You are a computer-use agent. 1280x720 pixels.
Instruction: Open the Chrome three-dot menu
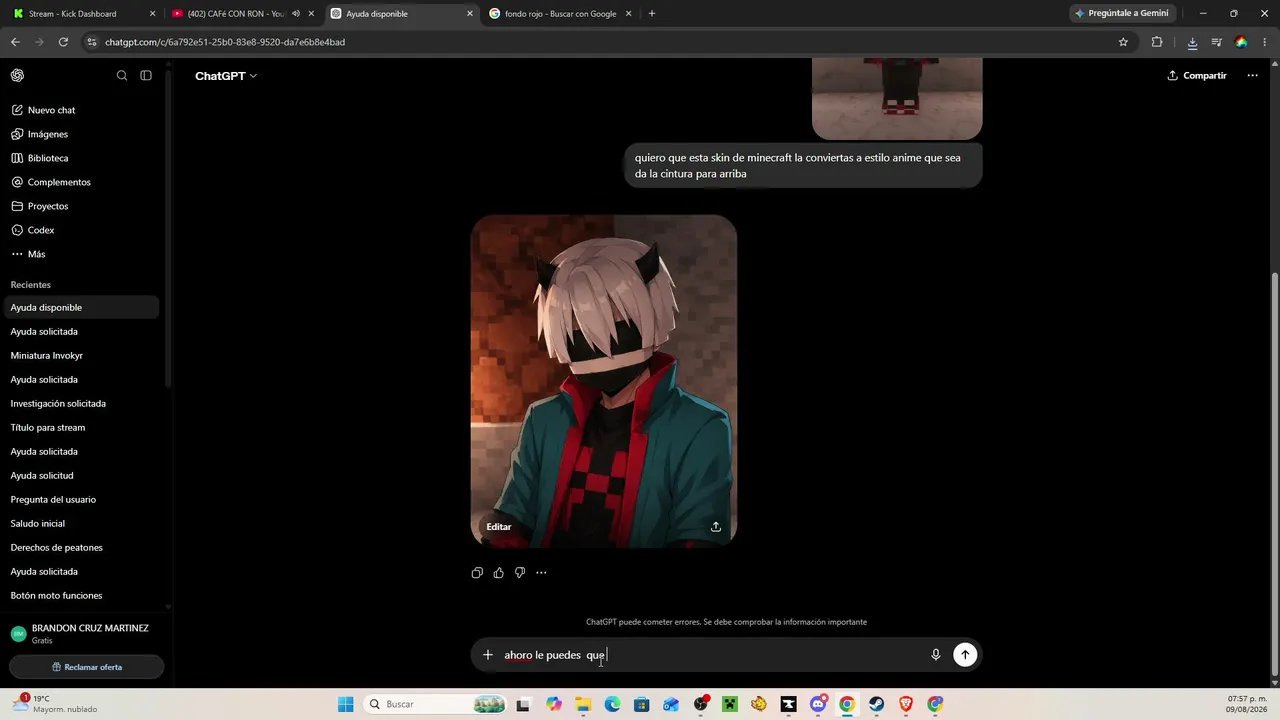click(x=1265, y=42)
